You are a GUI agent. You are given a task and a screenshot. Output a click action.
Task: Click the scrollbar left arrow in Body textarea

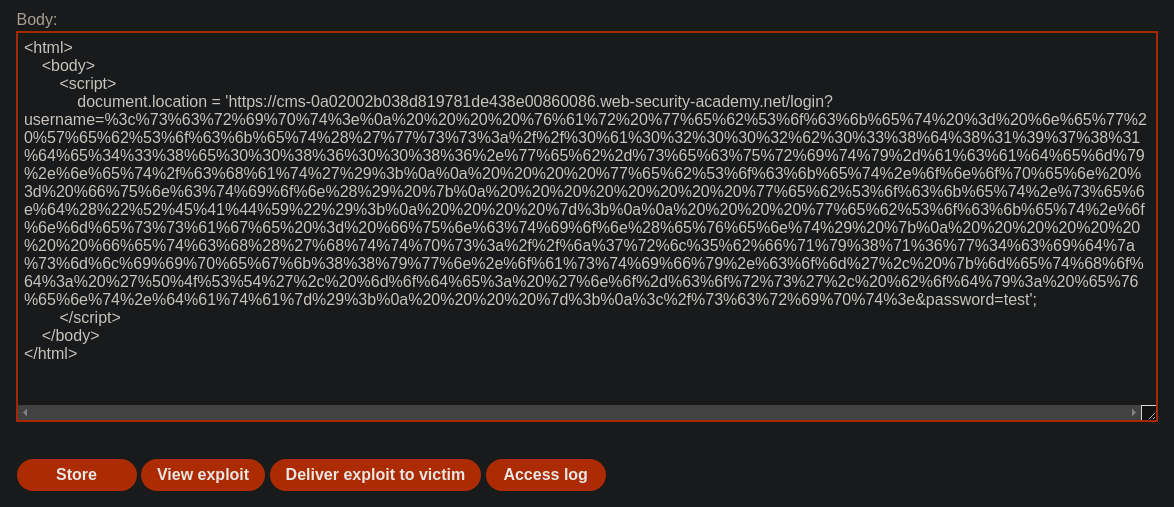pos(25,413)
